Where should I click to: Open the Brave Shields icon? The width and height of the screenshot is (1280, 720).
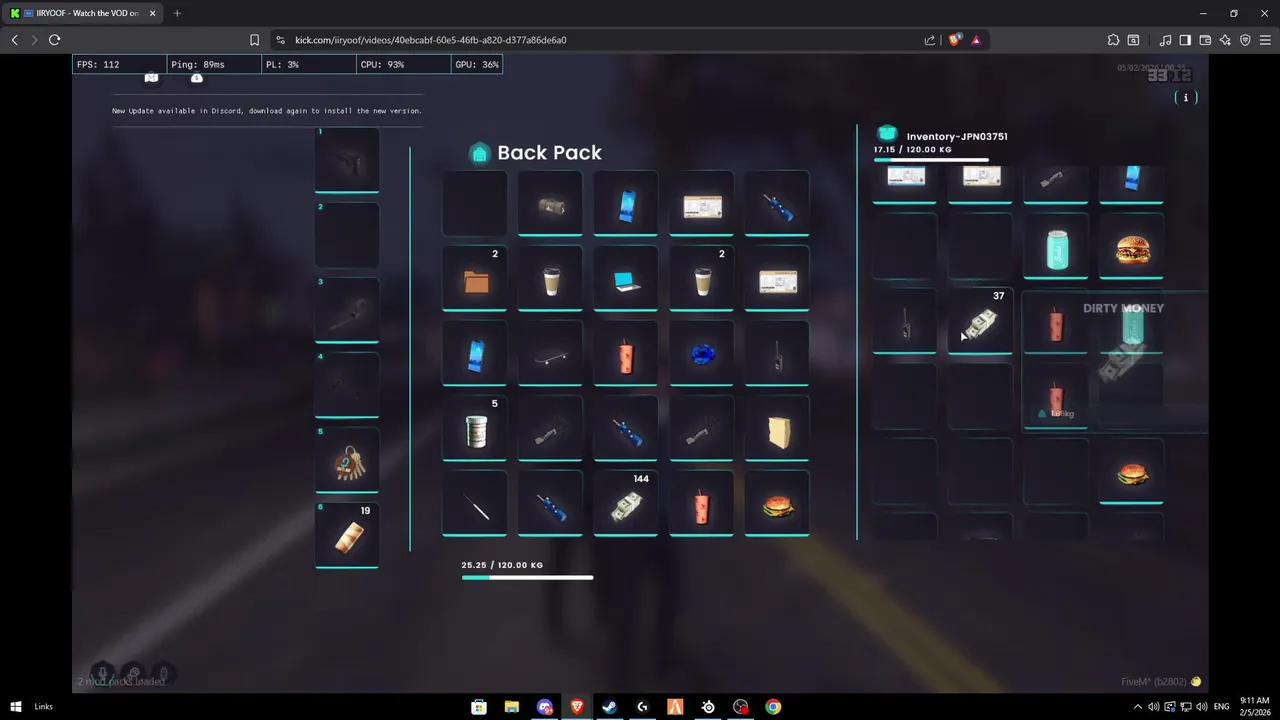pyautogui.click(x=954, y=40)
